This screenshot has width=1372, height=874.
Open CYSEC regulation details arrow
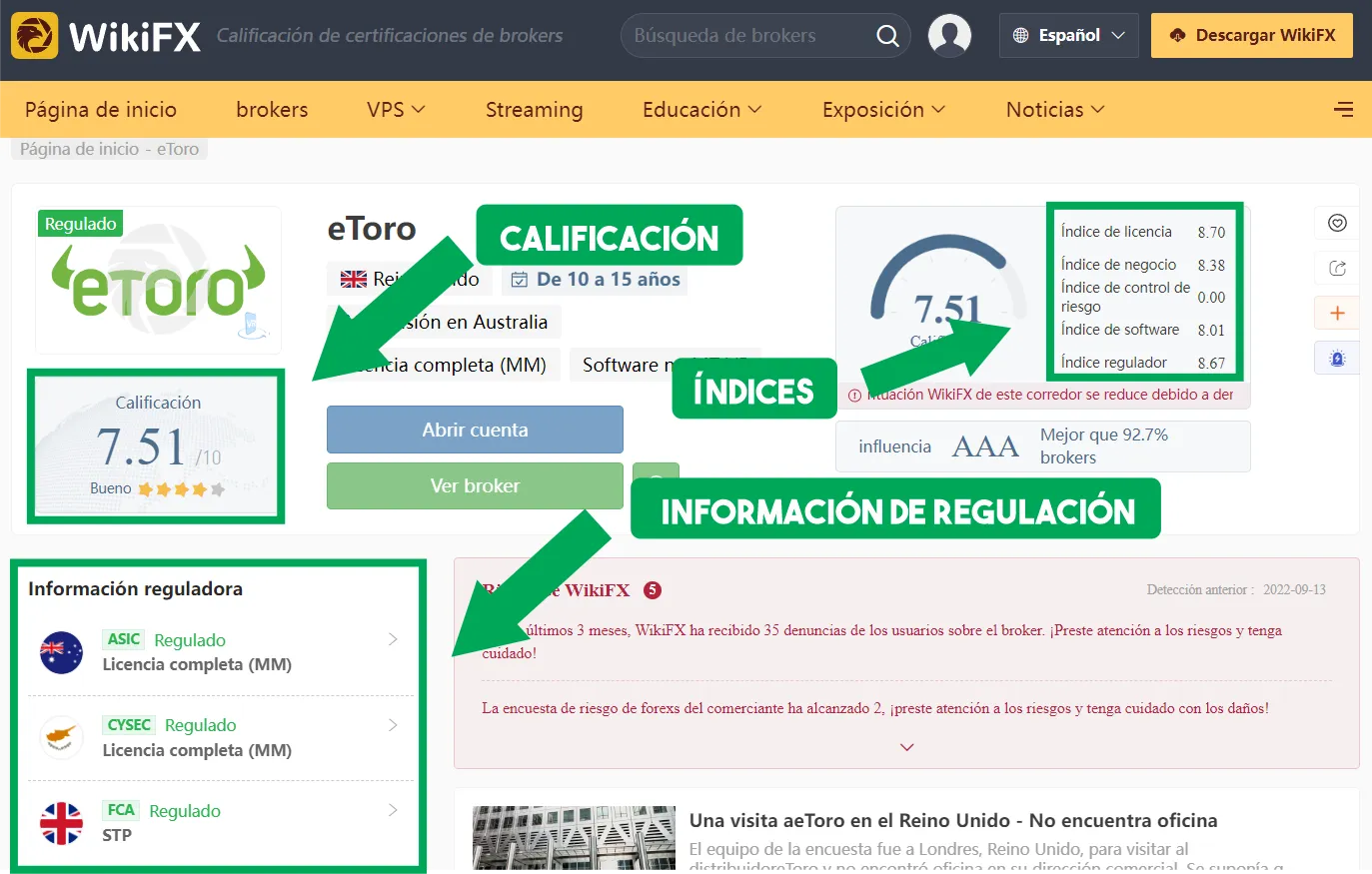click(393, 724)
